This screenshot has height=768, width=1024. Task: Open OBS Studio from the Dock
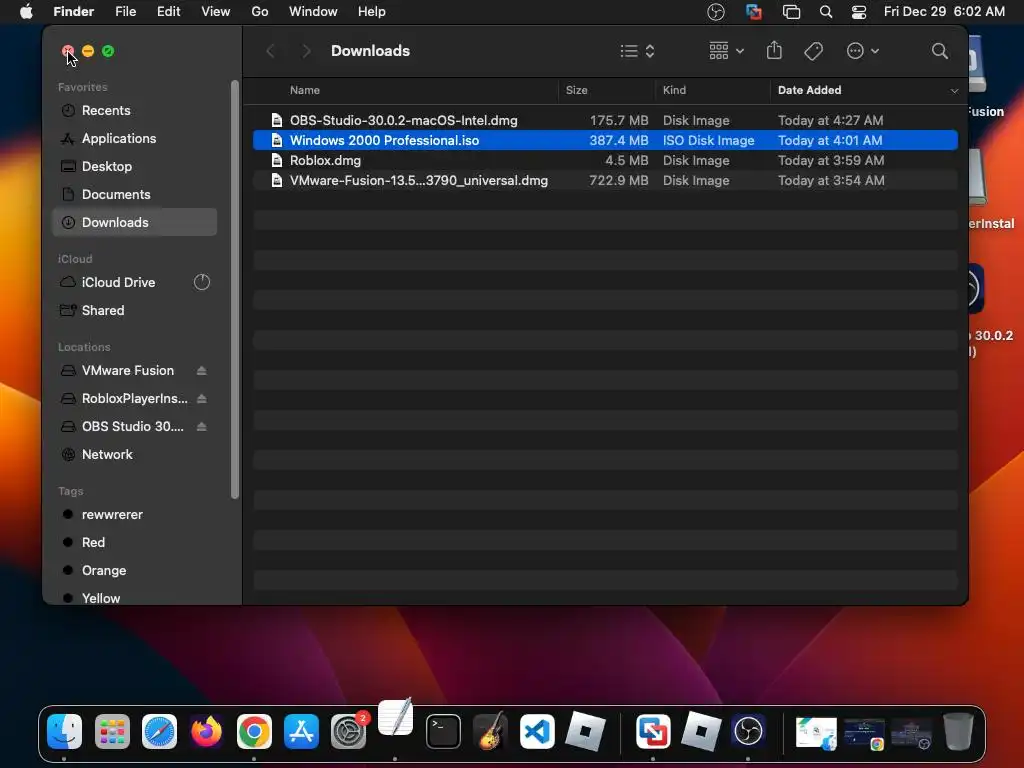(748, 731)
